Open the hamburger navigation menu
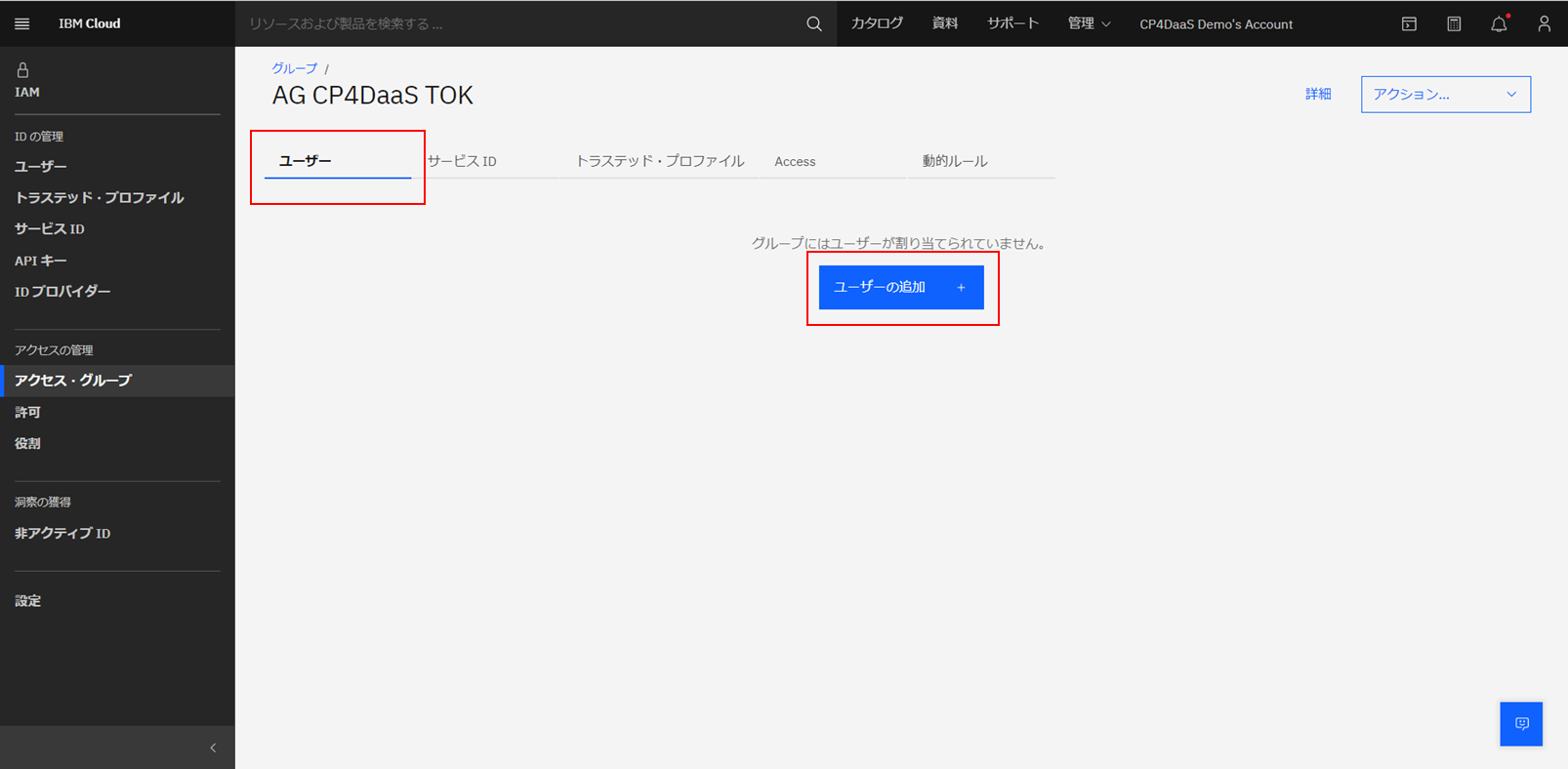The image size is (1568, 769). pyautogui.click(x=22, y=23)
